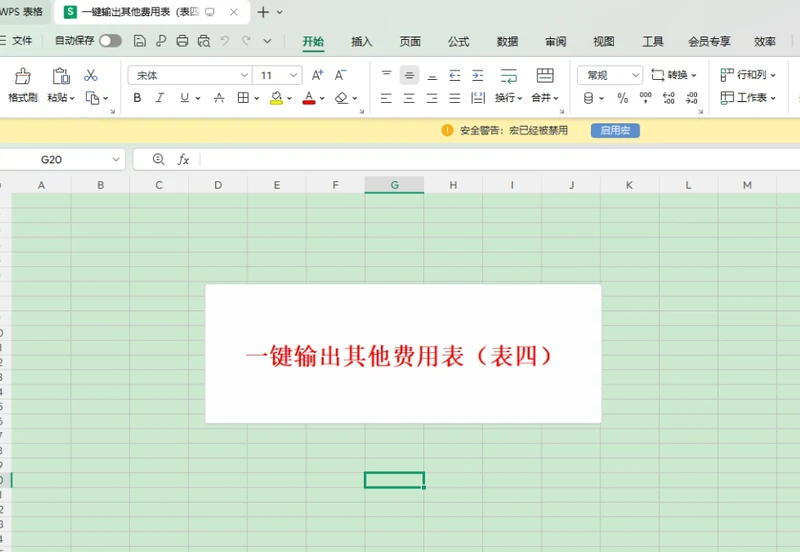Click the thousands separator icon
The height and width of the screenshot is (552, 800).
pyautogui.click(x=645, y=98)
